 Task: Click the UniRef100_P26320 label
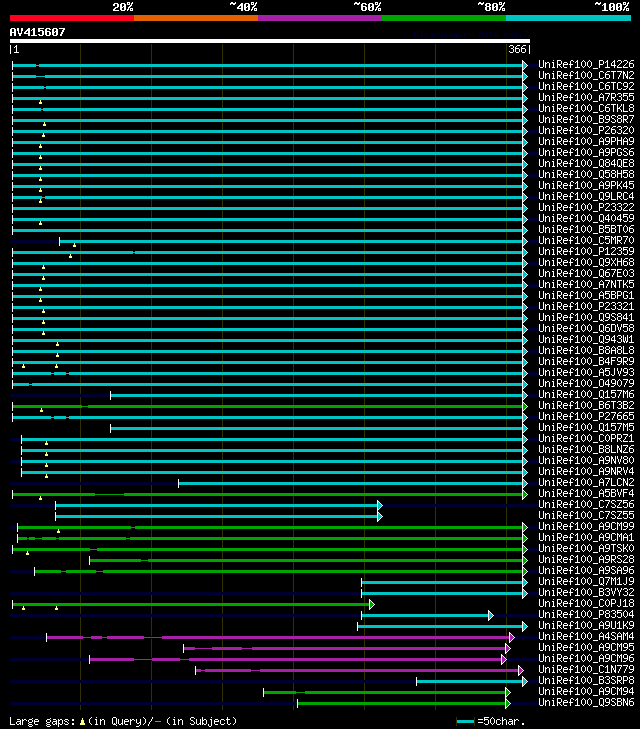tap(586, 130)
